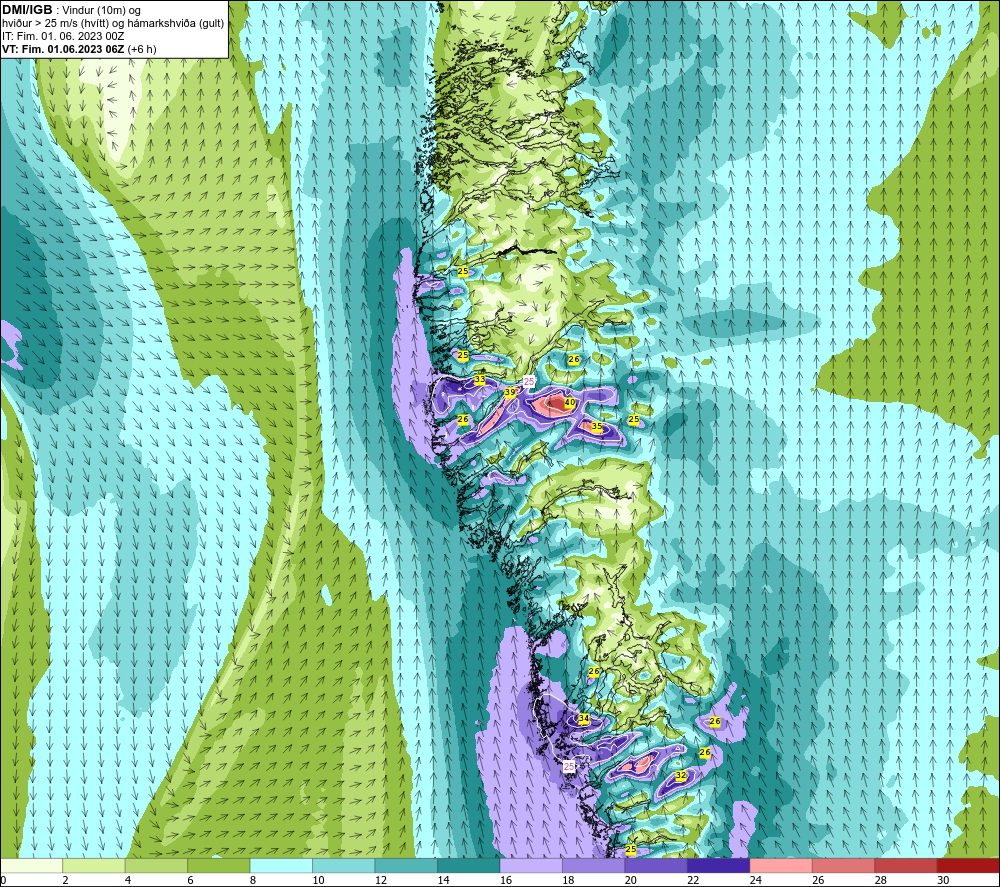
Task: Select the 6–8 m/s green legend swatch
Action: pyautogui.click(x=219, y=865)
